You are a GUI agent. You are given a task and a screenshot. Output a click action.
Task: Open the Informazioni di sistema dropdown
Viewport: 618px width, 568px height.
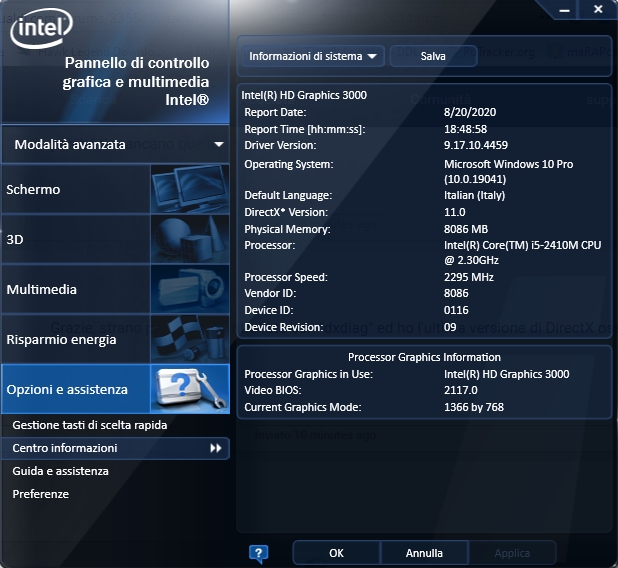pos(313,56)
